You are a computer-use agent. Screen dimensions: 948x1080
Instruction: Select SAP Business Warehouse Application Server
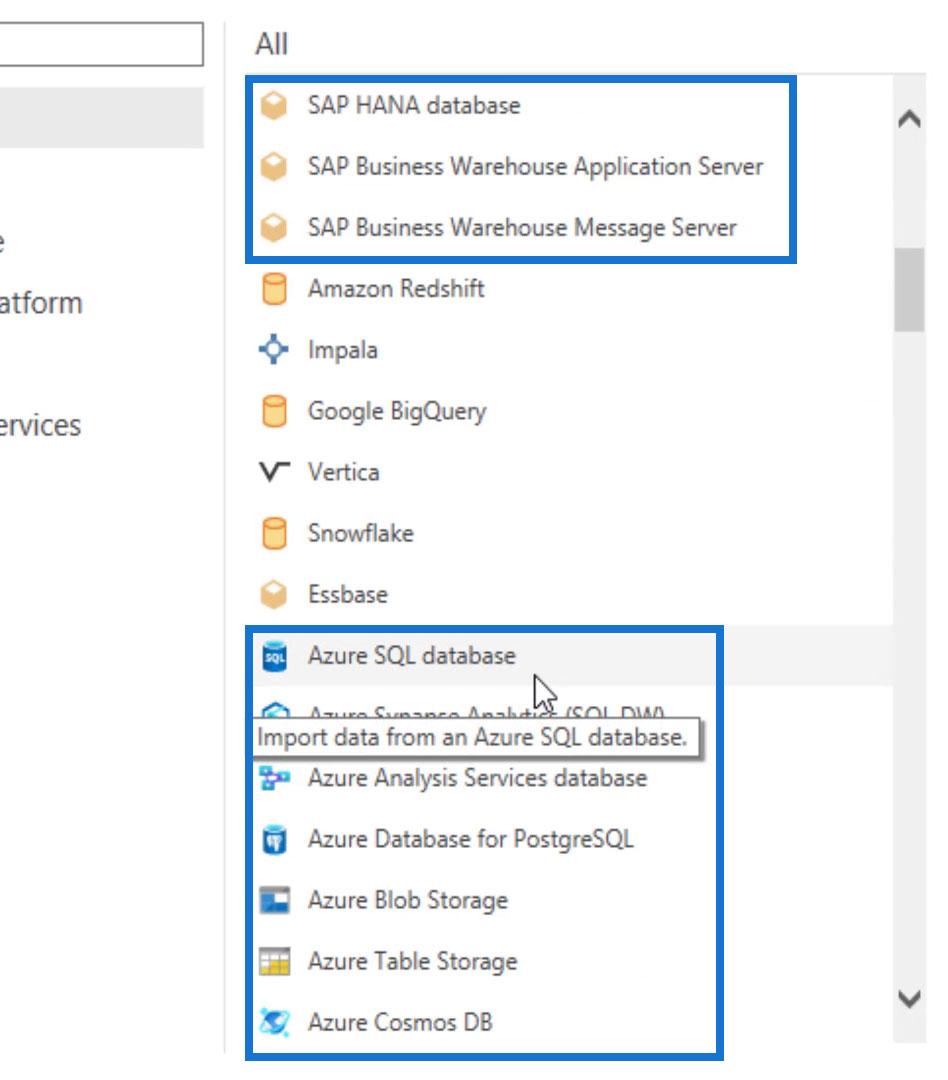click(x=534, y=166)
